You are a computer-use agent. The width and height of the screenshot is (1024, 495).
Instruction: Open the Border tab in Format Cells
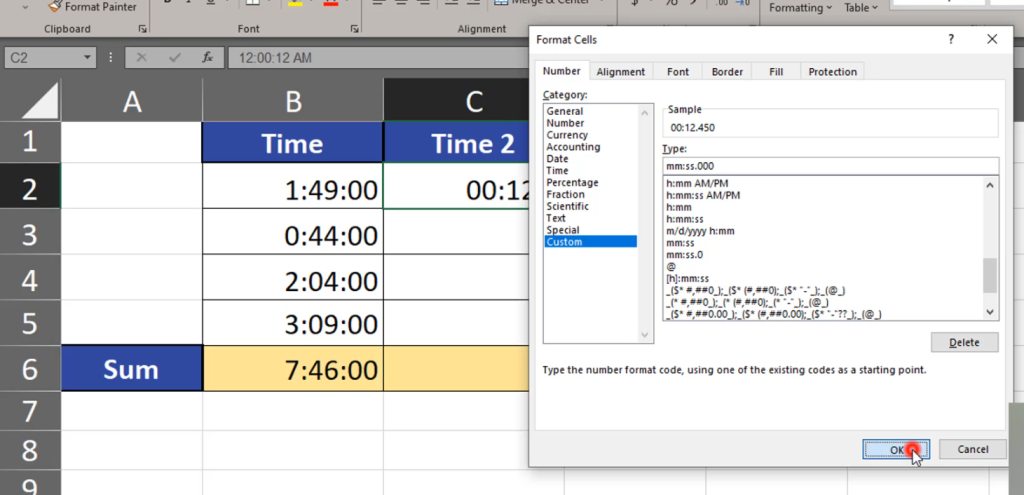pyautogui.click(x=727, y=72)
